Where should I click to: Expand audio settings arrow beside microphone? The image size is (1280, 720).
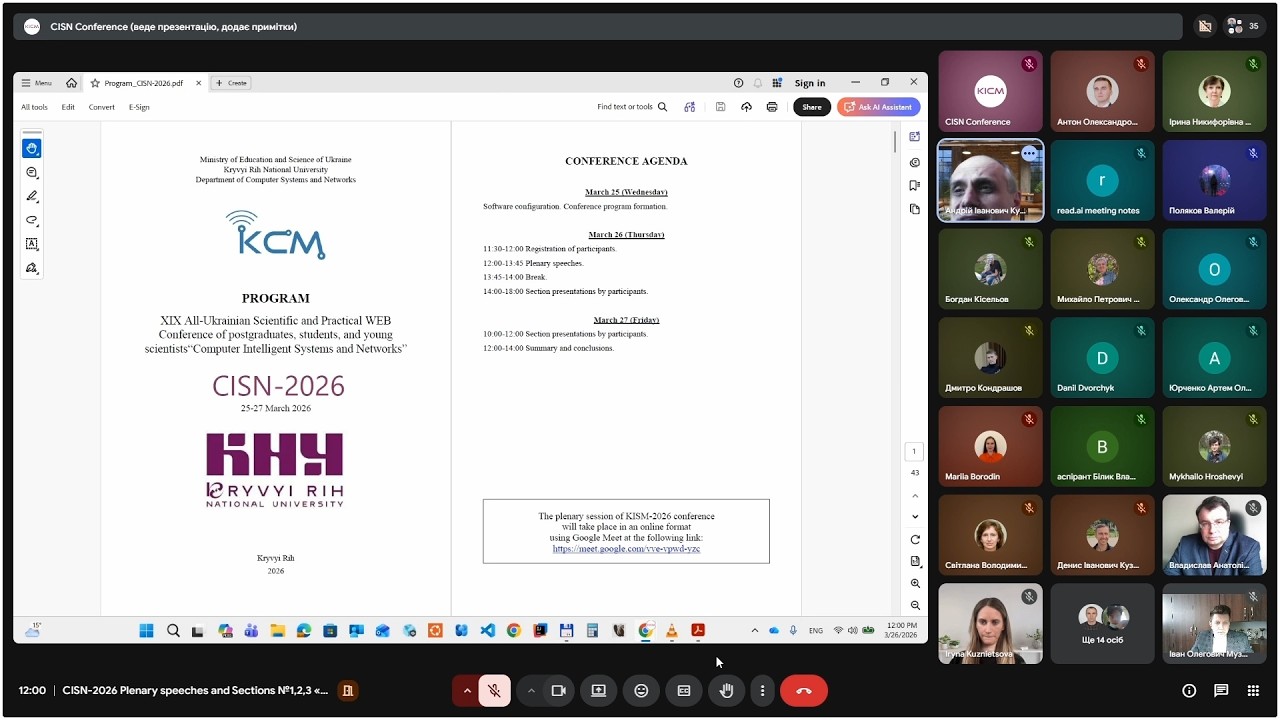pos(466,690)
